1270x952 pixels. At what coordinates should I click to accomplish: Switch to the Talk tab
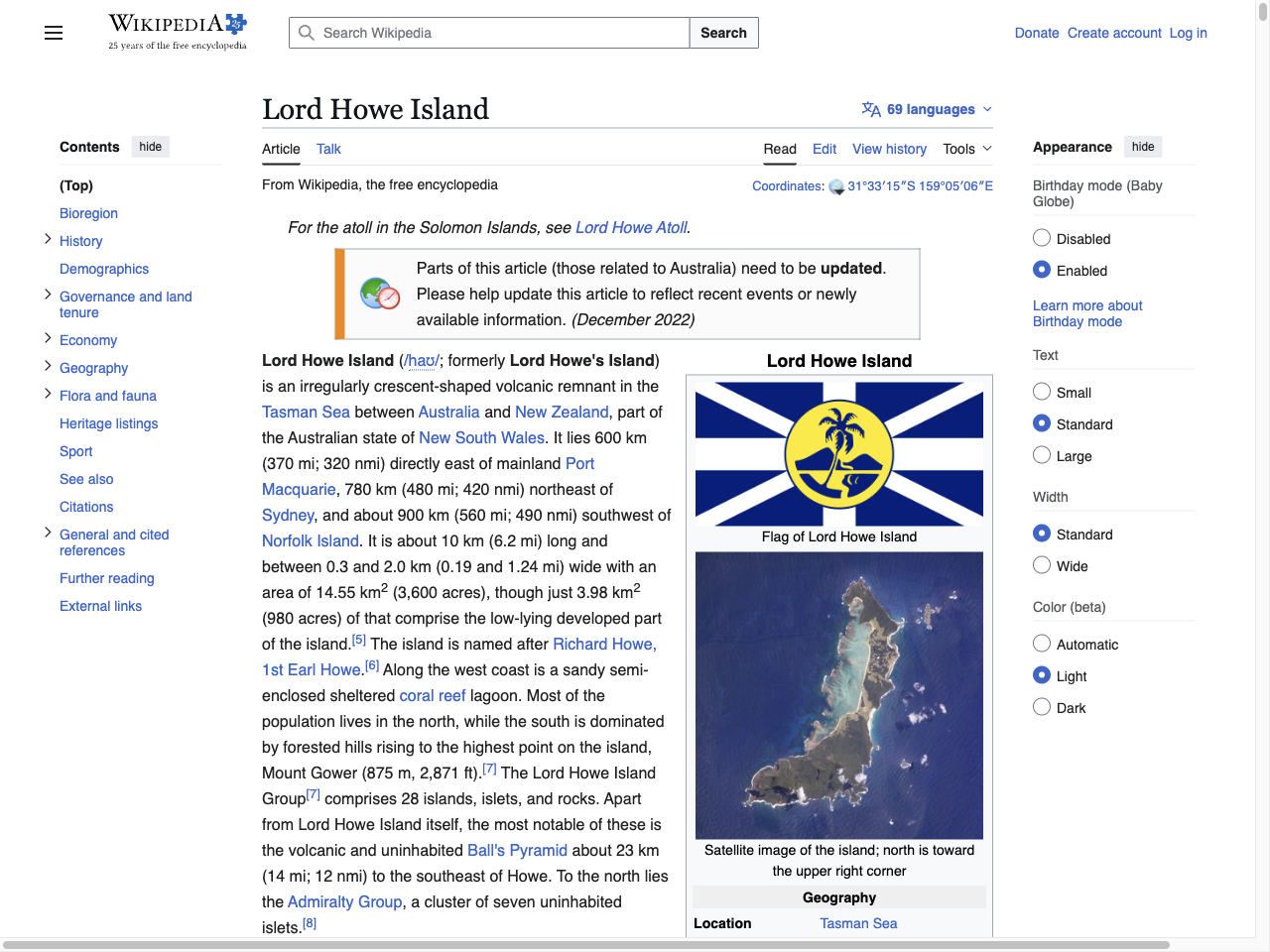pos(328,149)
